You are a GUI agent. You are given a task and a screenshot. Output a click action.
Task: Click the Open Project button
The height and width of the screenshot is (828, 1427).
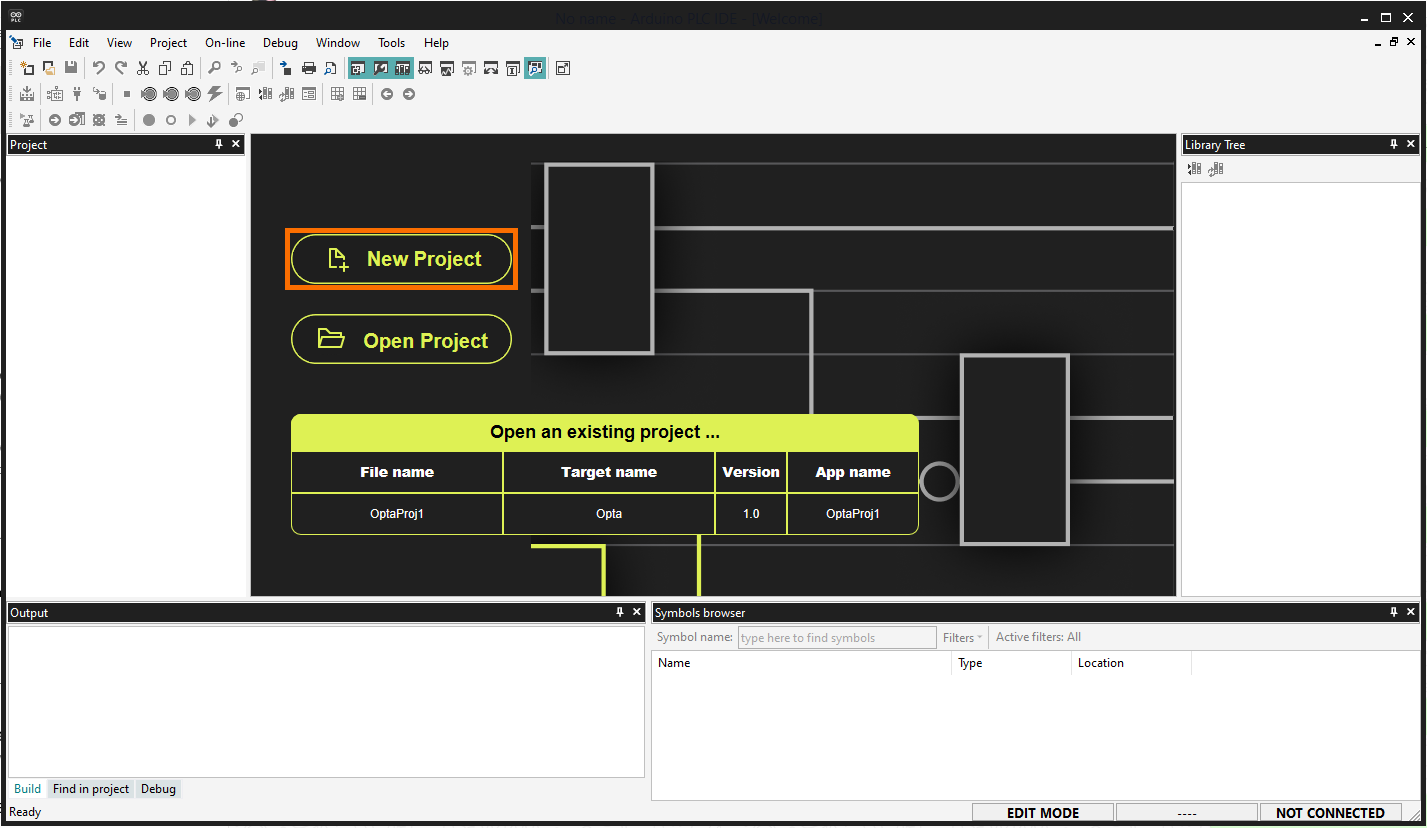401,340
